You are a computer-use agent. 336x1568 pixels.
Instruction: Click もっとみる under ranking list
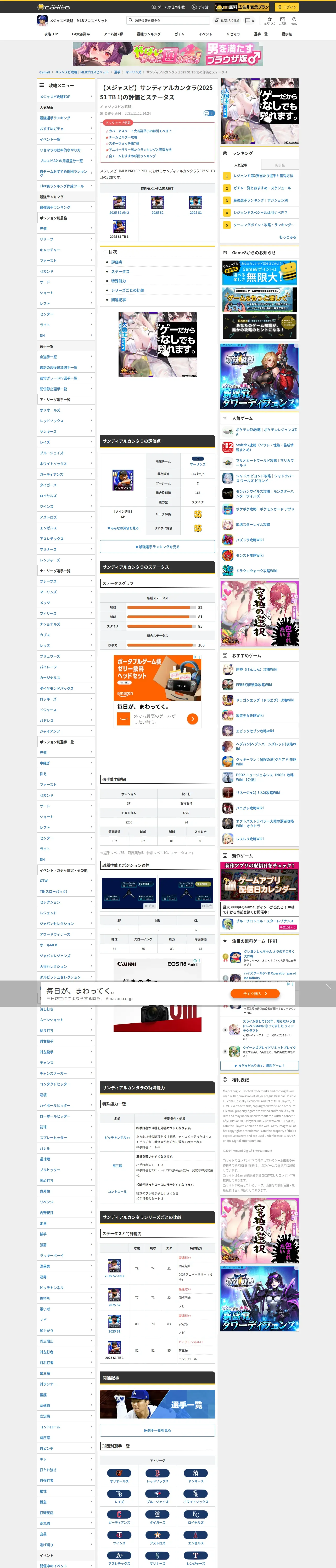click(287, 237)
